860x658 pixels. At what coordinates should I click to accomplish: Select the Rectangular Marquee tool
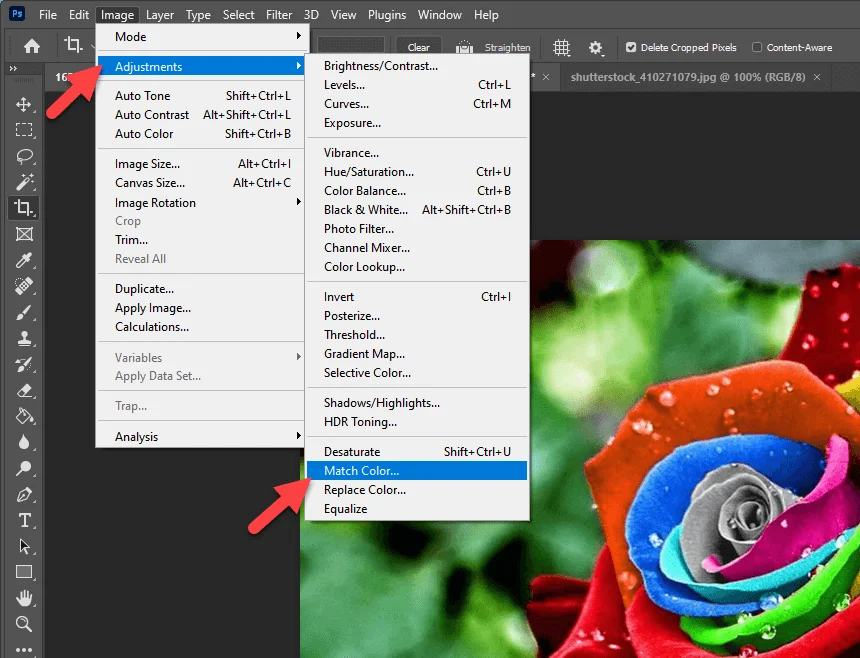pos(24,130)
